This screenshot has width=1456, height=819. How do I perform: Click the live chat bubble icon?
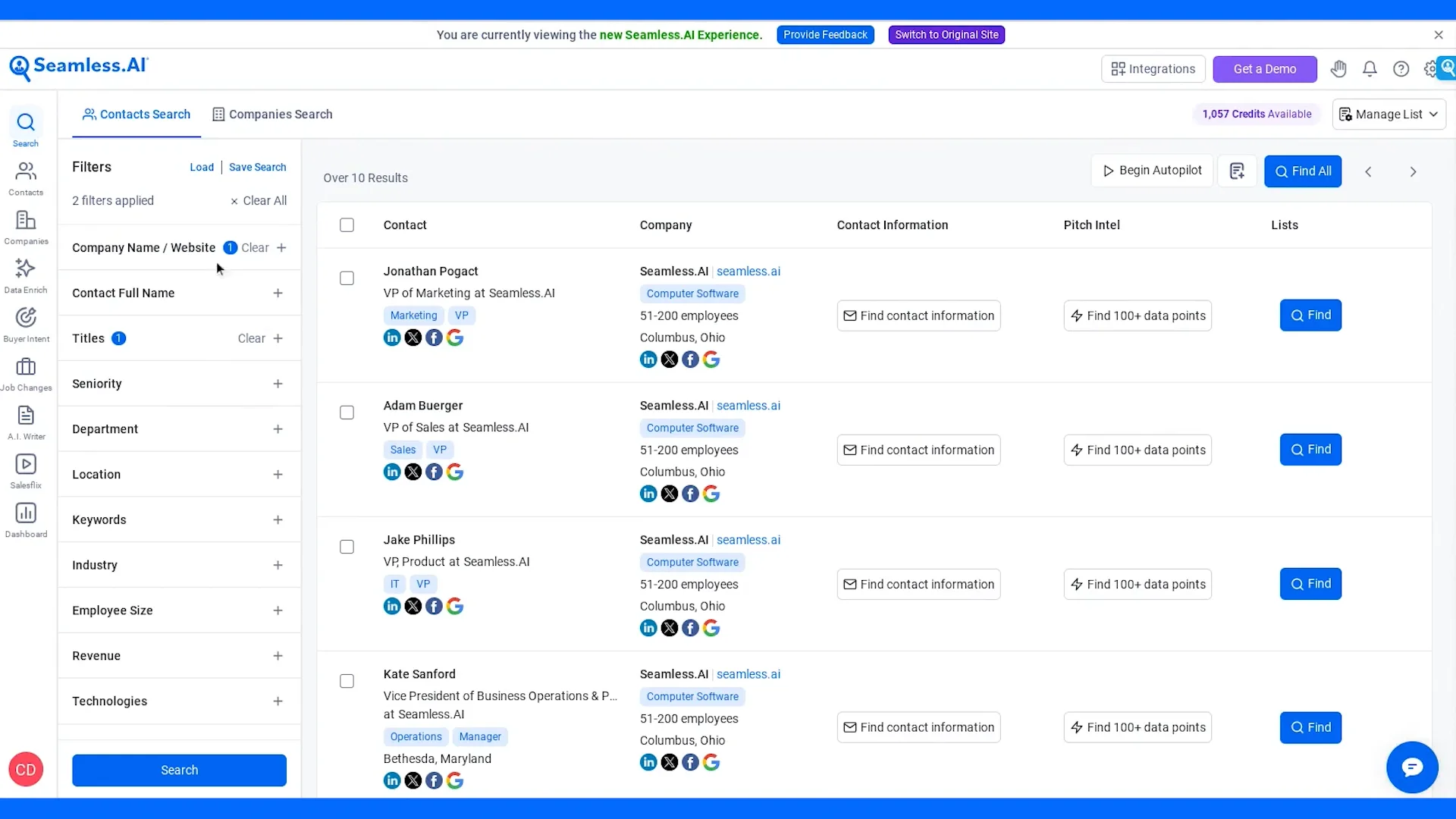click(1412, 767)
